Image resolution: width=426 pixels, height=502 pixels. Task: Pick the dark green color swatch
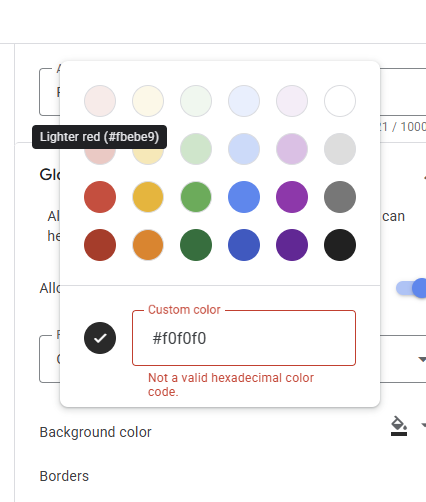point(196,245)
